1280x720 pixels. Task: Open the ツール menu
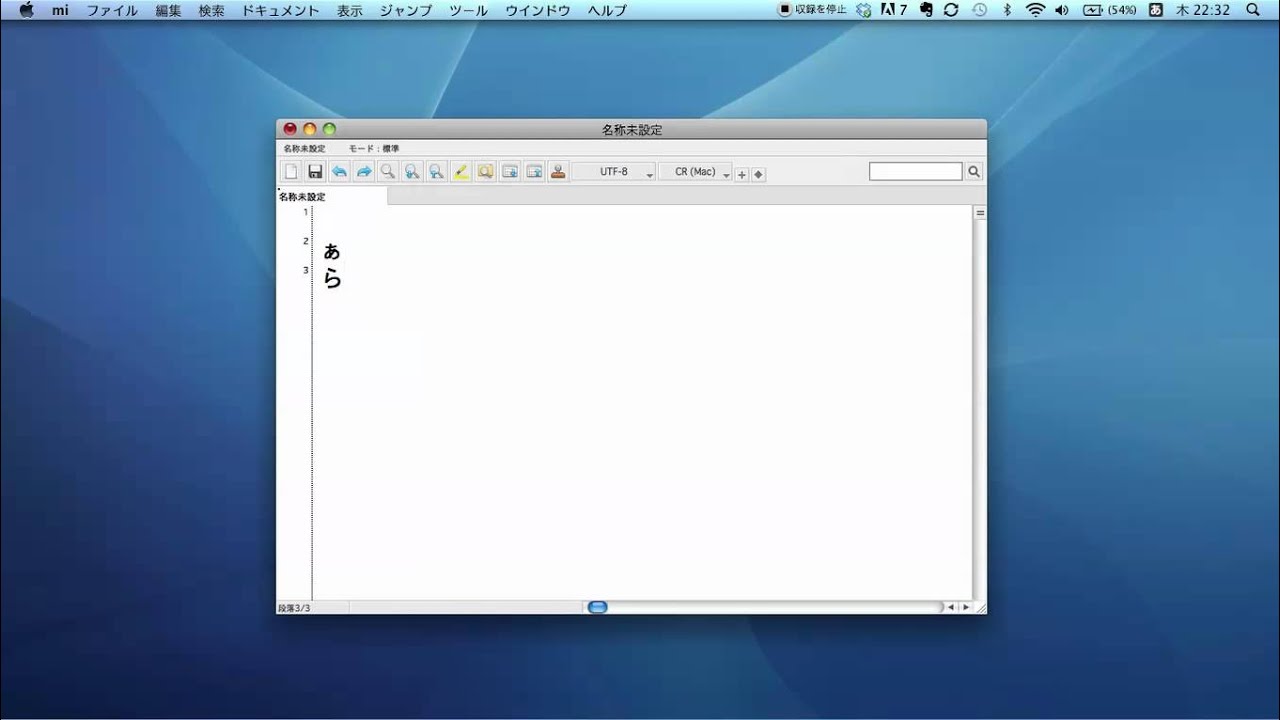[x=468, y=10]
